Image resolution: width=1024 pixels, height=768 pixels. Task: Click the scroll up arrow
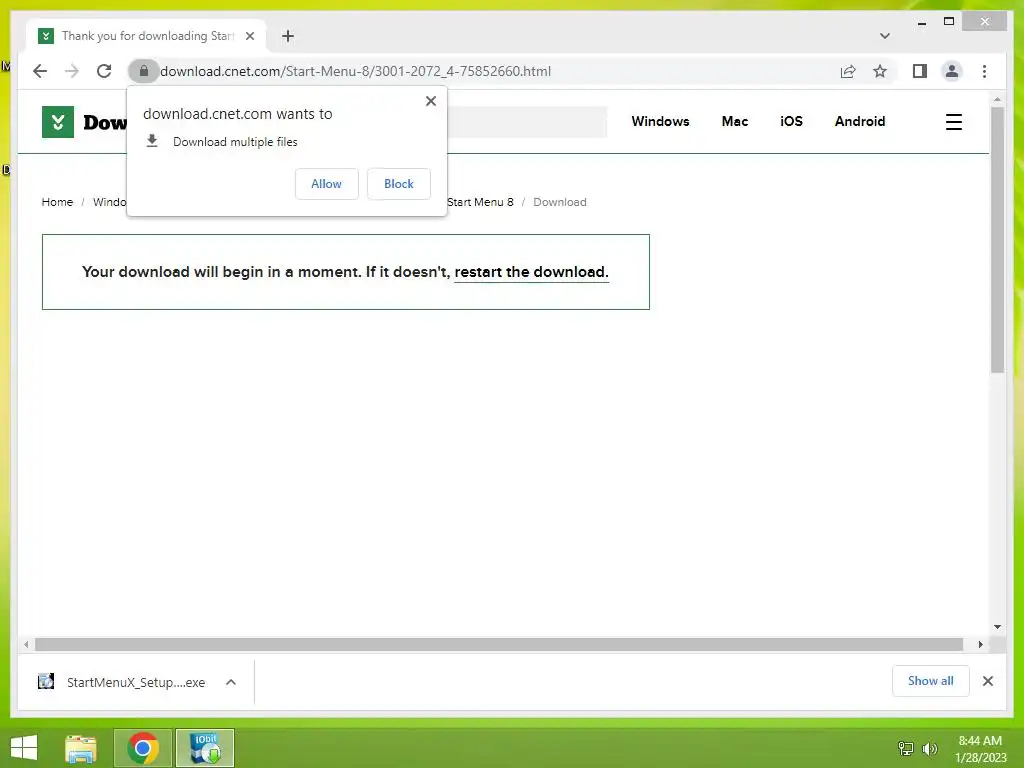coord(997,99)
